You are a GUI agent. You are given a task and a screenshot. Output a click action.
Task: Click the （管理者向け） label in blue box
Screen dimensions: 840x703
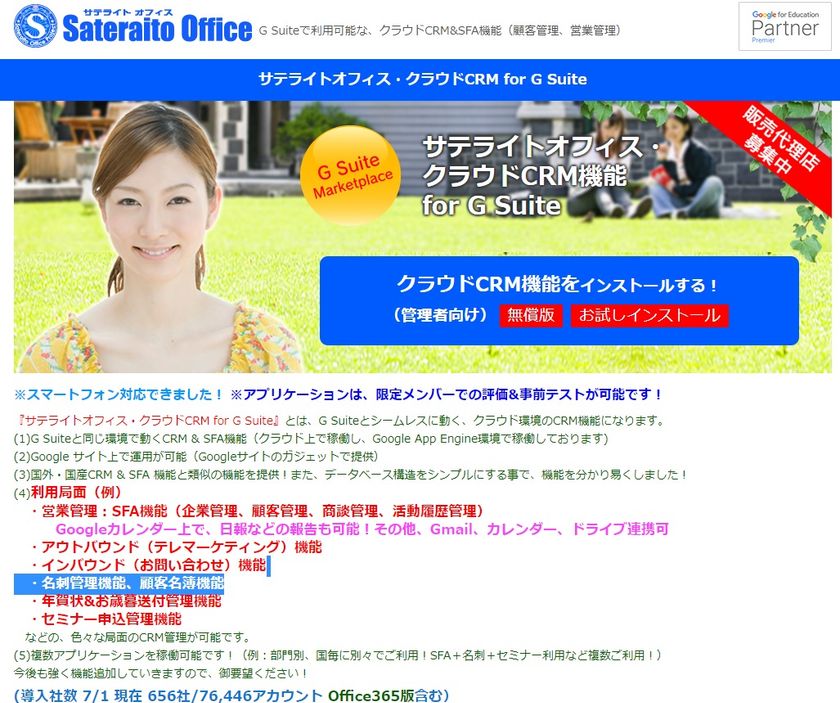point(441,315)
